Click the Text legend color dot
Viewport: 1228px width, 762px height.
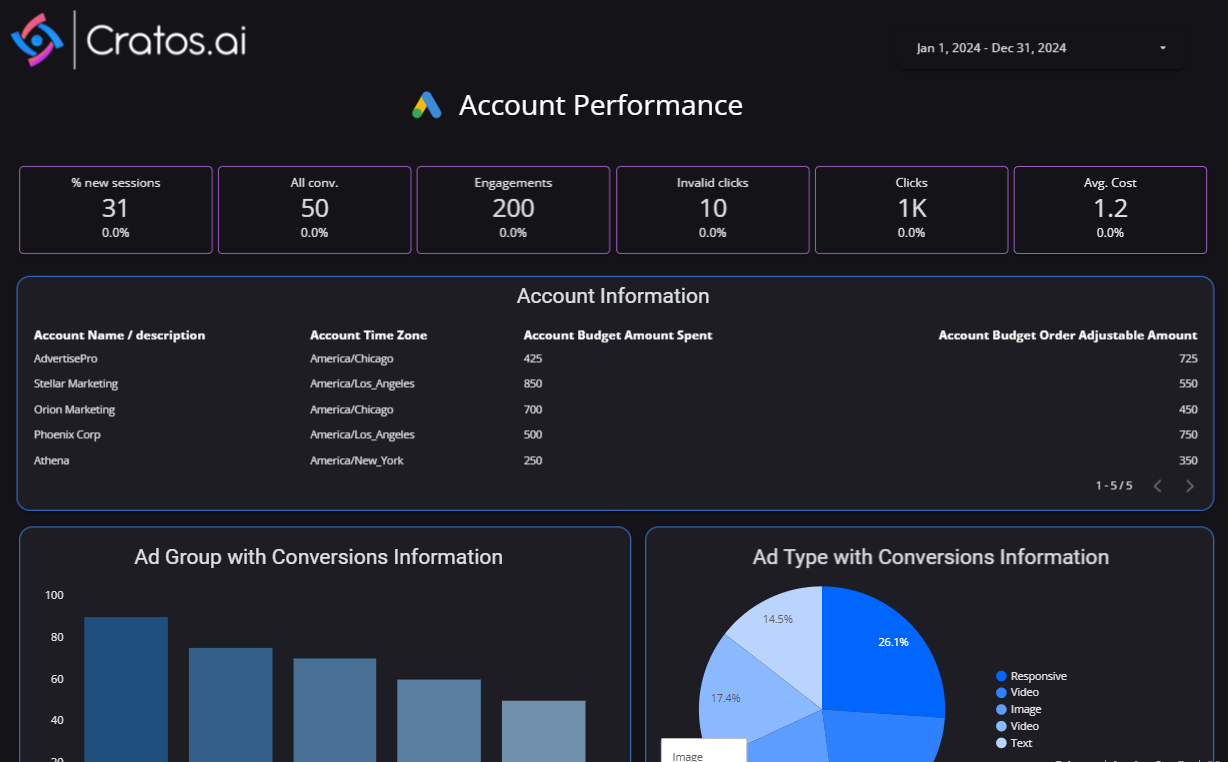point(1001,743)
